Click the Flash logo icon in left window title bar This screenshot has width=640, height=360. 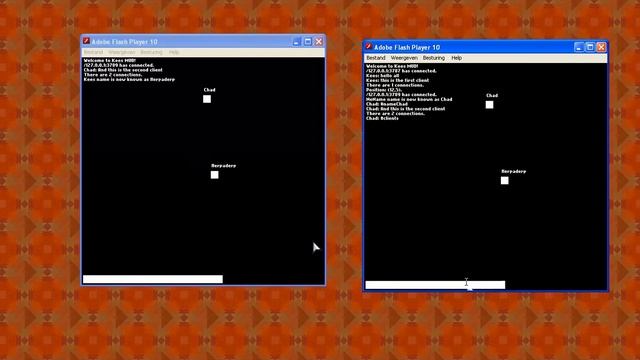(x=86, y=41)
